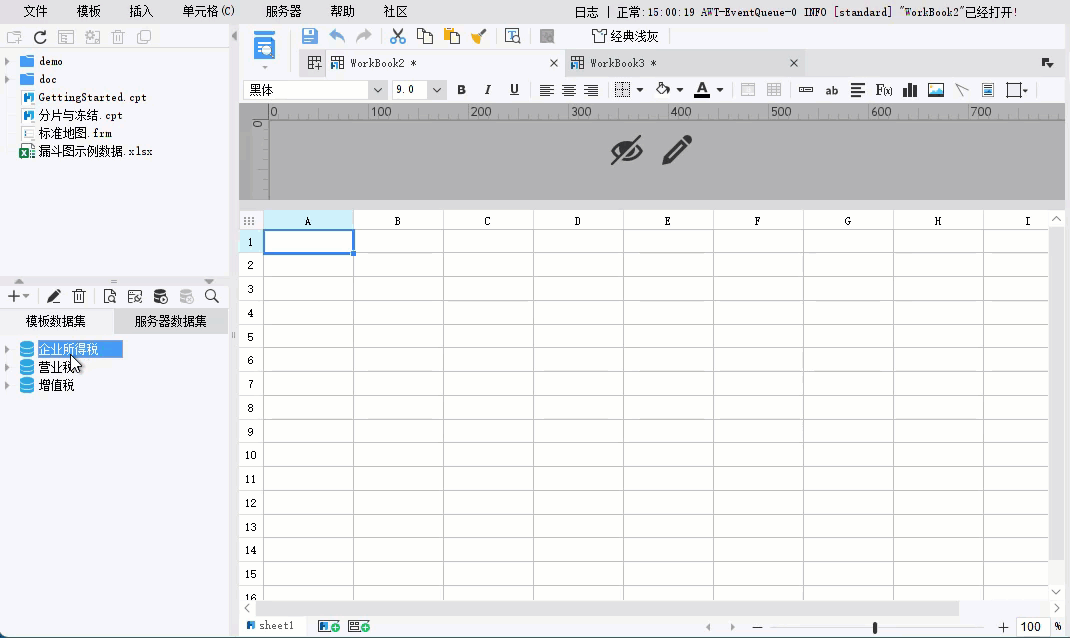
Task: Open the fill color dropdown arrow
Action: coord(680,90)
